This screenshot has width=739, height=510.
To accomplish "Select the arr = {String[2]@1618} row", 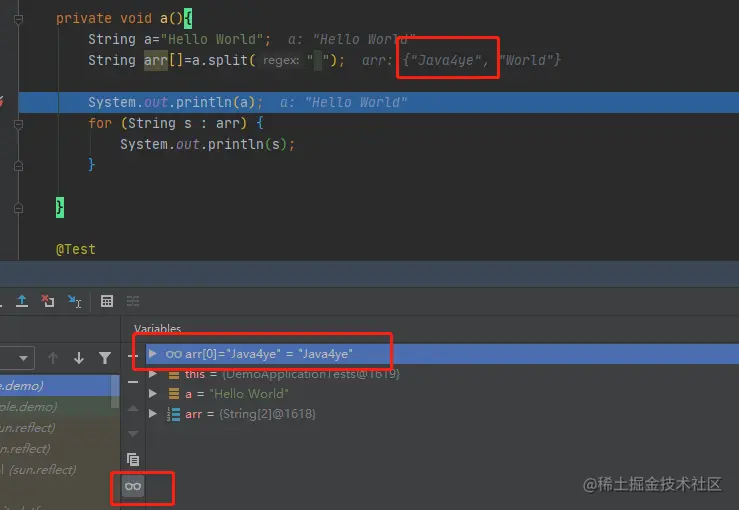I will pyautogui.click(x=442, y=414).
